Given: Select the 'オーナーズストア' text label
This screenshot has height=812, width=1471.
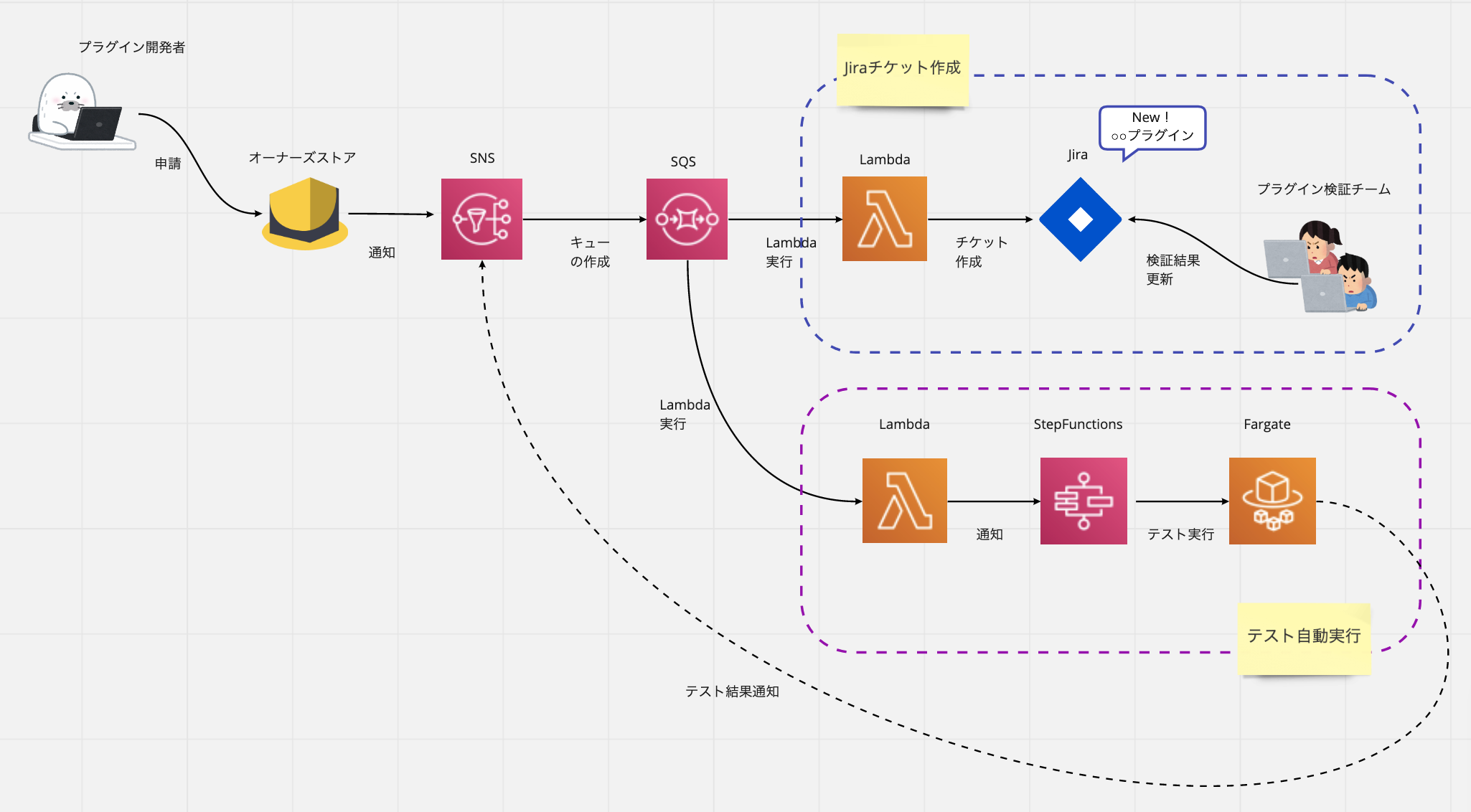Looking at the screenshot, I should click(x=302, y=158).
